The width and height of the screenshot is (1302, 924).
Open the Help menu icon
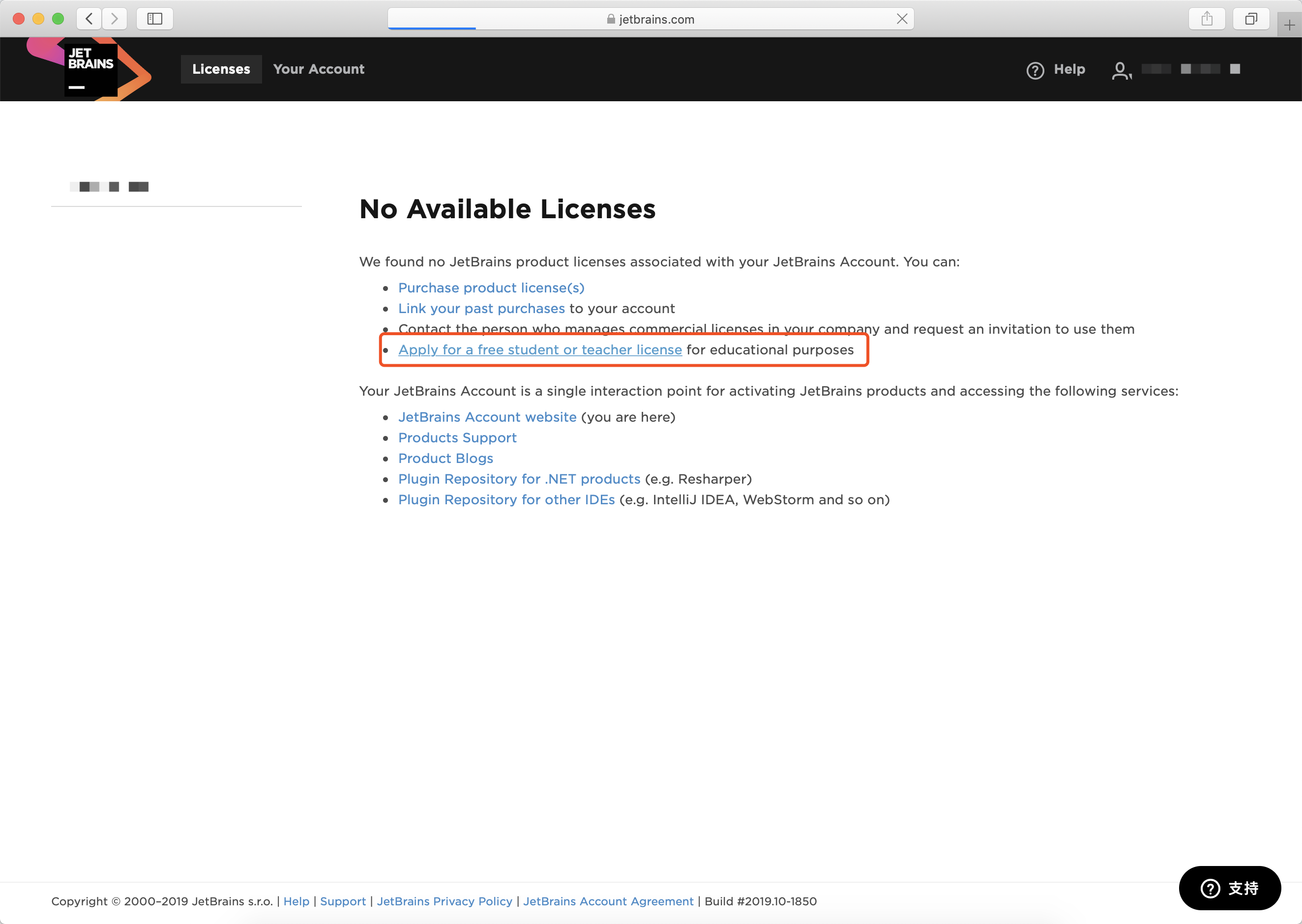pyautogui.click(x=1035, y=69)
